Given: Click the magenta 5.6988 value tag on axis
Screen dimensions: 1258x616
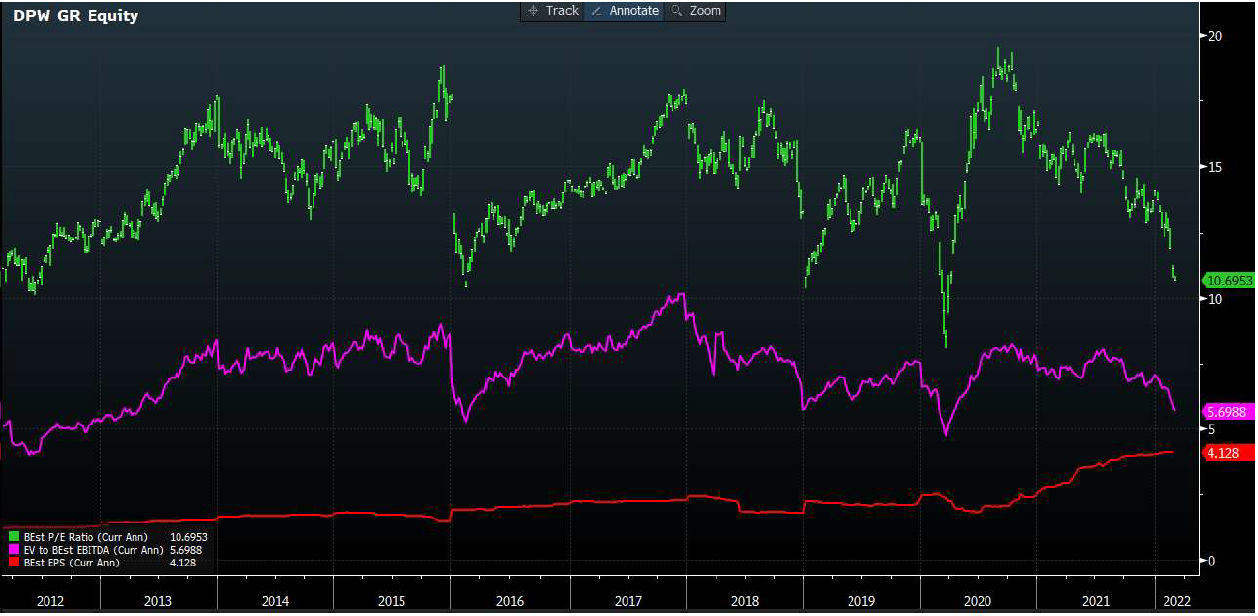Looking at the screenshot, I should click(x=1227, y=412).
